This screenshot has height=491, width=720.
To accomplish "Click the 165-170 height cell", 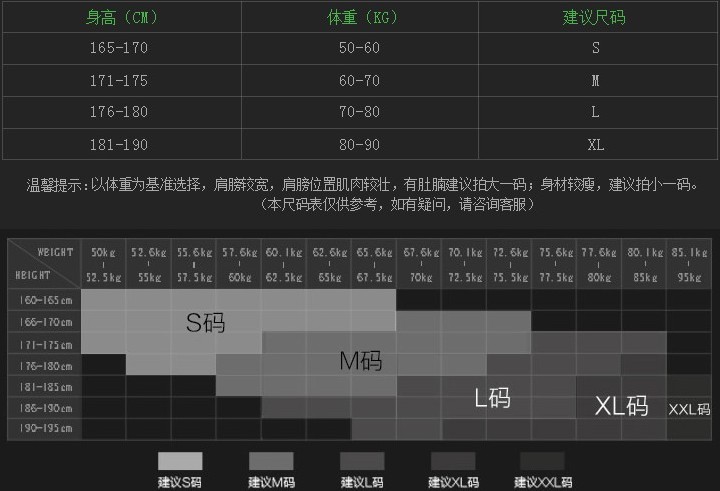I will [x=121, y=48].
